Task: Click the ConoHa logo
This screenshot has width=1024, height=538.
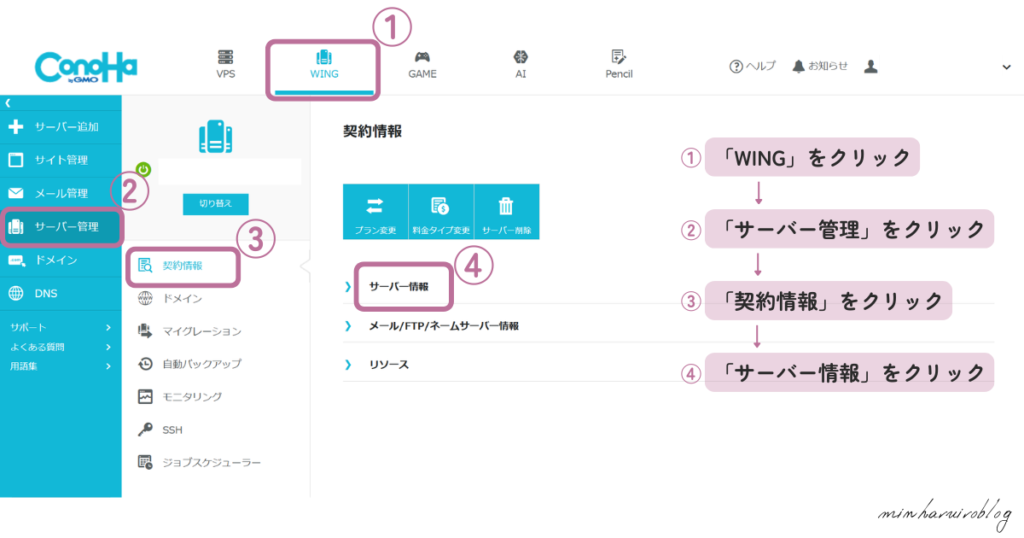Action: pos(86,67)
